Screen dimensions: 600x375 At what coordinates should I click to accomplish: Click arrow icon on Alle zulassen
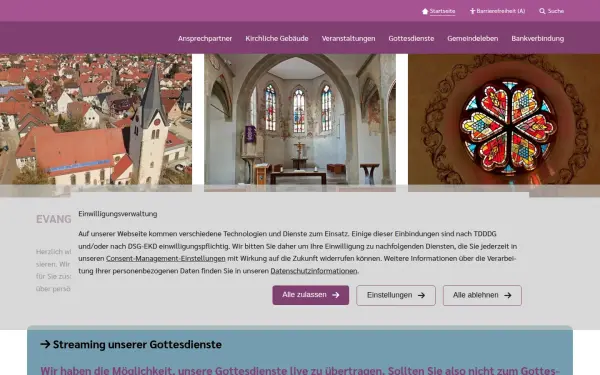click(x=336, y=295)
